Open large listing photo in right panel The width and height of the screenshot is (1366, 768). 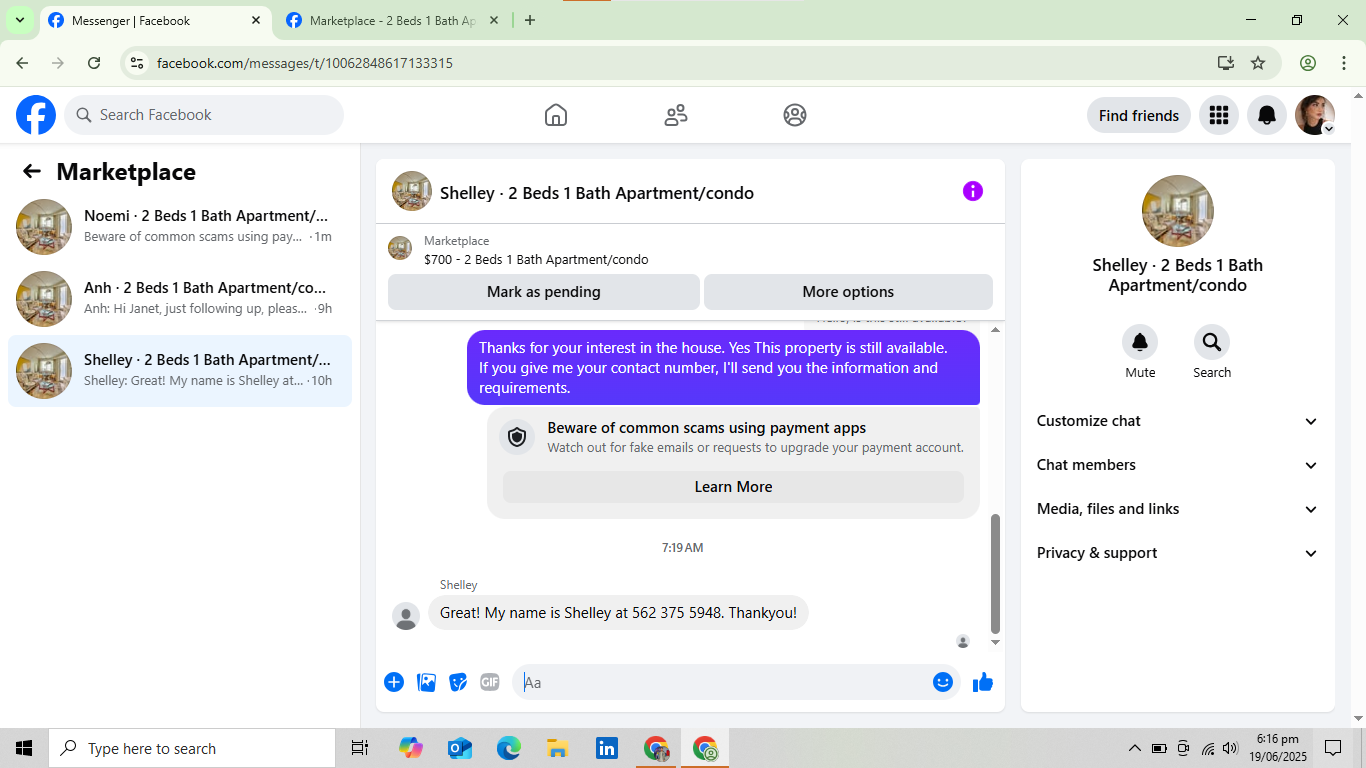[x=1178, y=211]
